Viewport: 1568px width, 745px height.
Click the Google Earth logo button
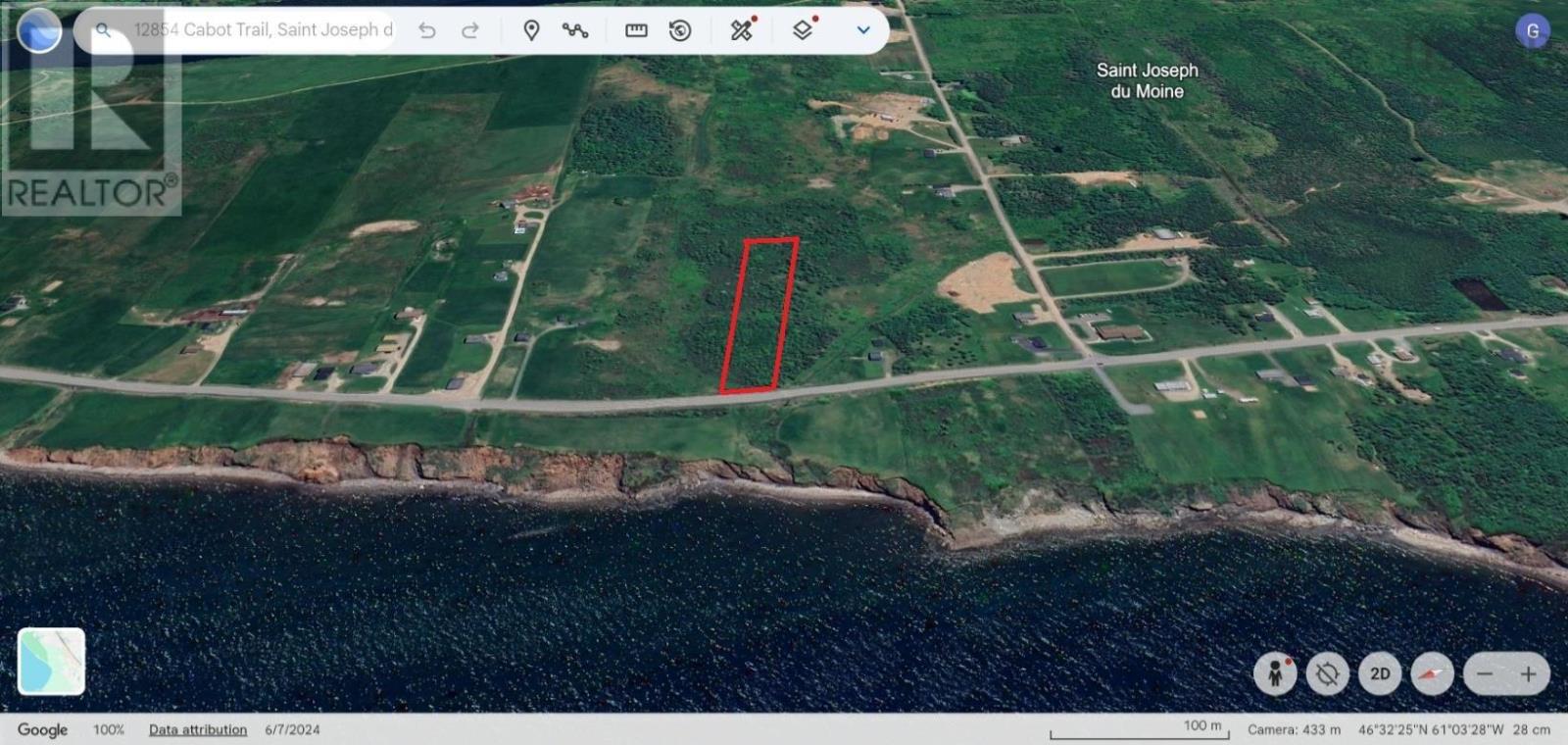39,30
